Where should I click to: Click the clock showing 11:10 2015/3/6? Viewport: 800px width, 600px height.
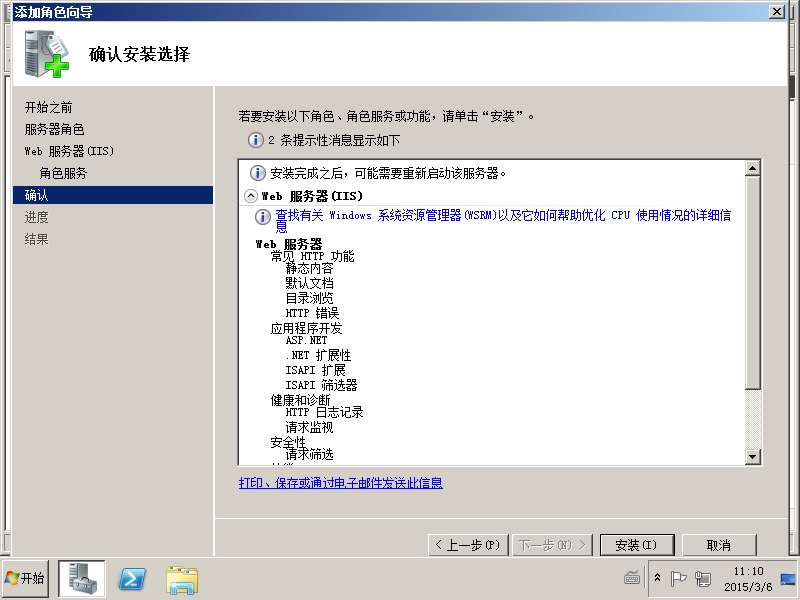(748, 579)
